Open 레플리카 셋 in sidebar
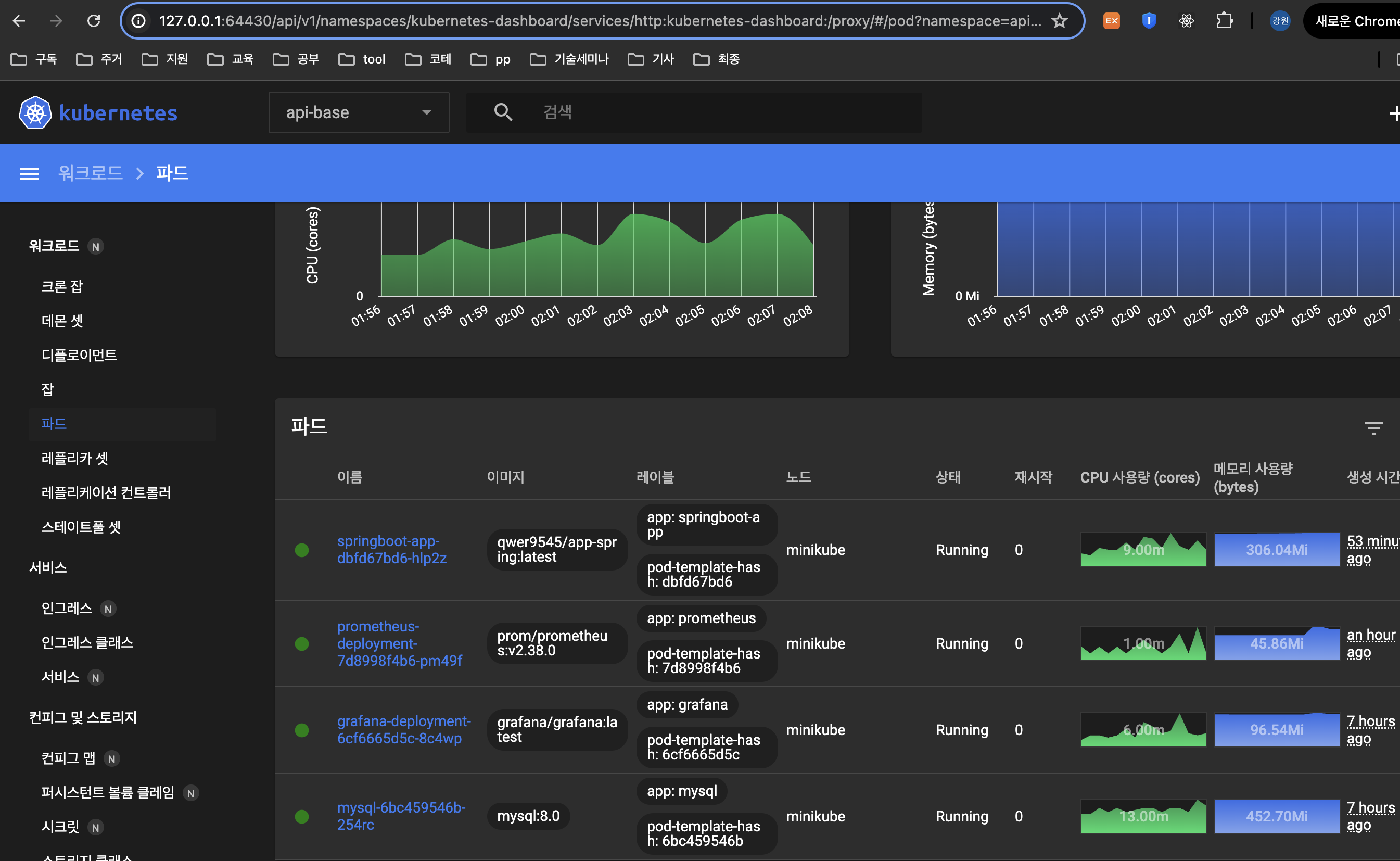Screen dimensions: 1400x861 pyautogui.click(x=74, y=459)
